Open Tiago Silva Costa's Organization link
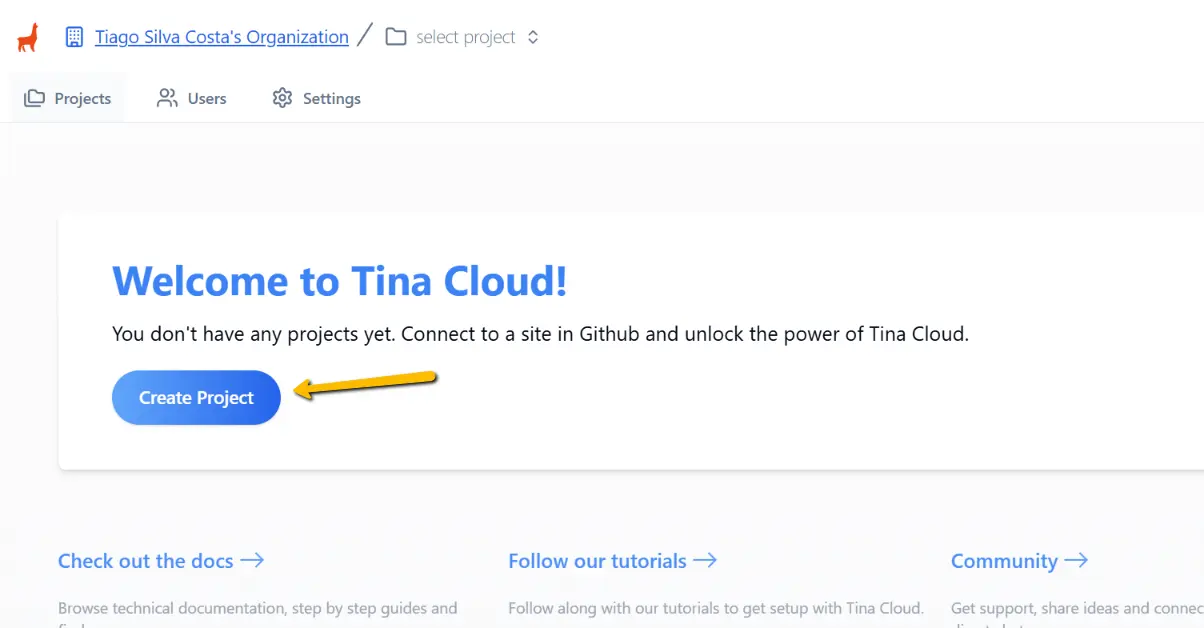 (221, 36)
